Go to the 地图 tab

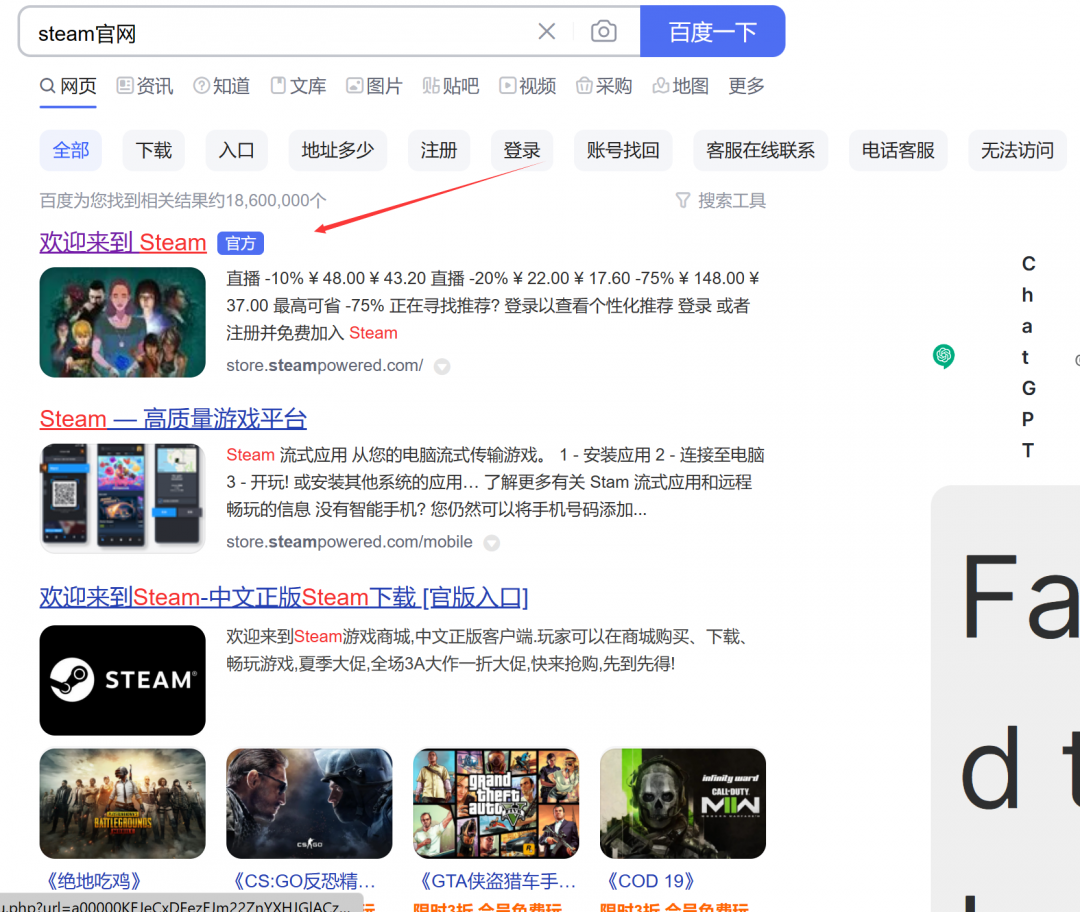tap(681, 86)
